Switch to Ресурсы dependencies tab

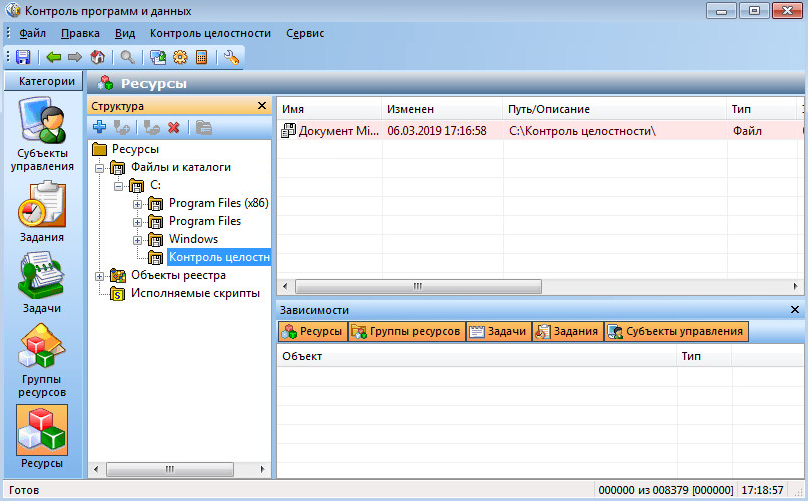coord(313,331)
